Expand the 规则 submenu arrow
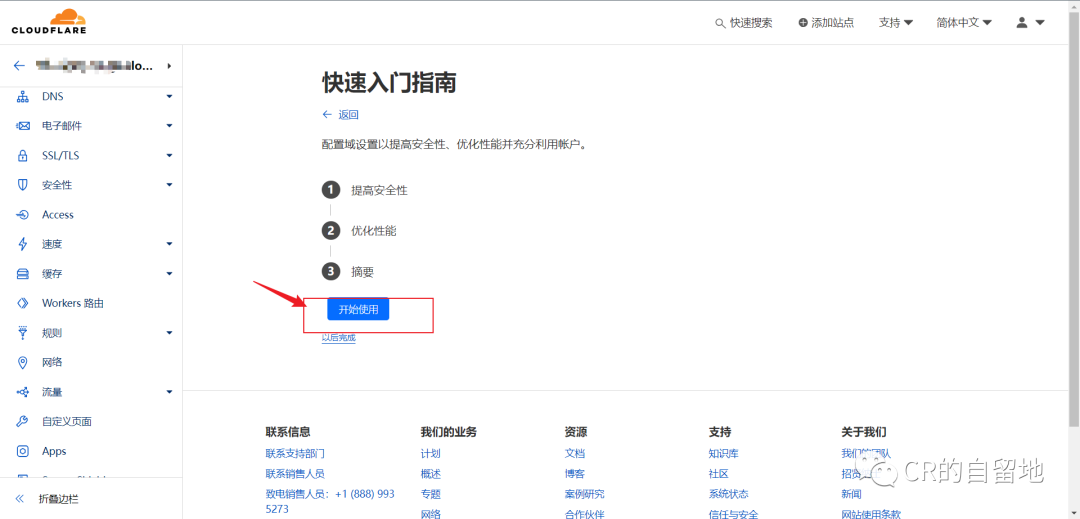The height and width of the screenshot is (519, 1080). [x=169, y=333]
